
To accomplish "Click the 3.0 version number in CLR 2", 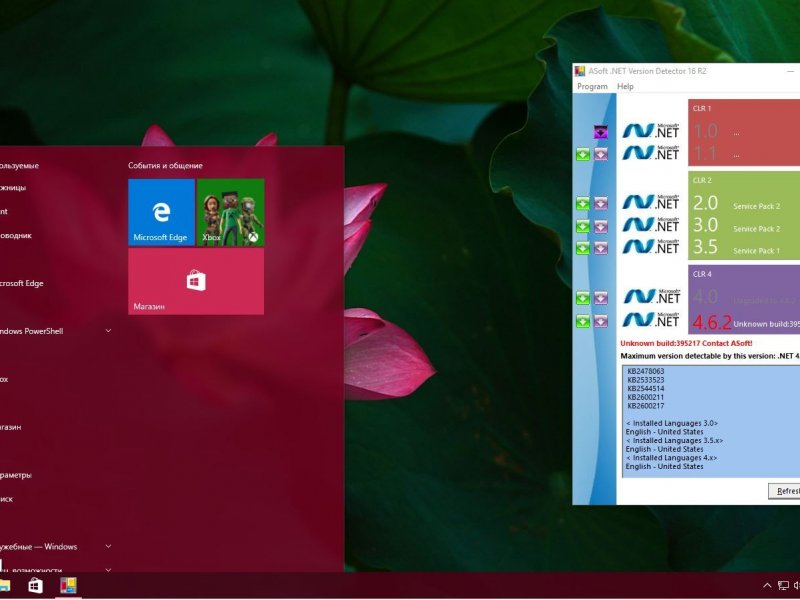I will [x=705, y=225].
